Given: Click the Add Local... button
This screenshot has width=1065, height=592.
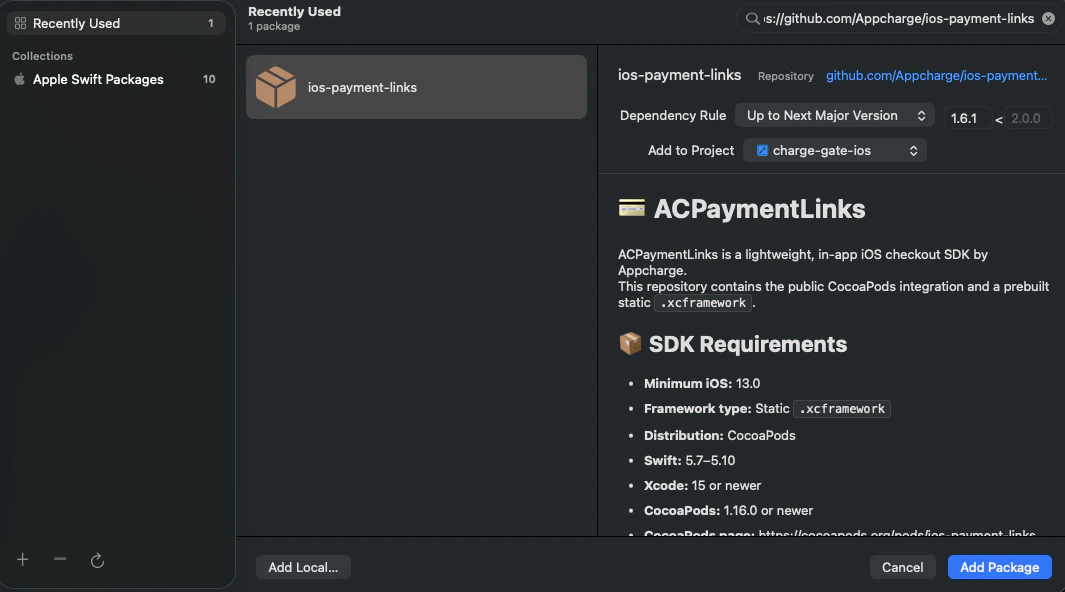Looking at the screenshot, I should point(303,568).
